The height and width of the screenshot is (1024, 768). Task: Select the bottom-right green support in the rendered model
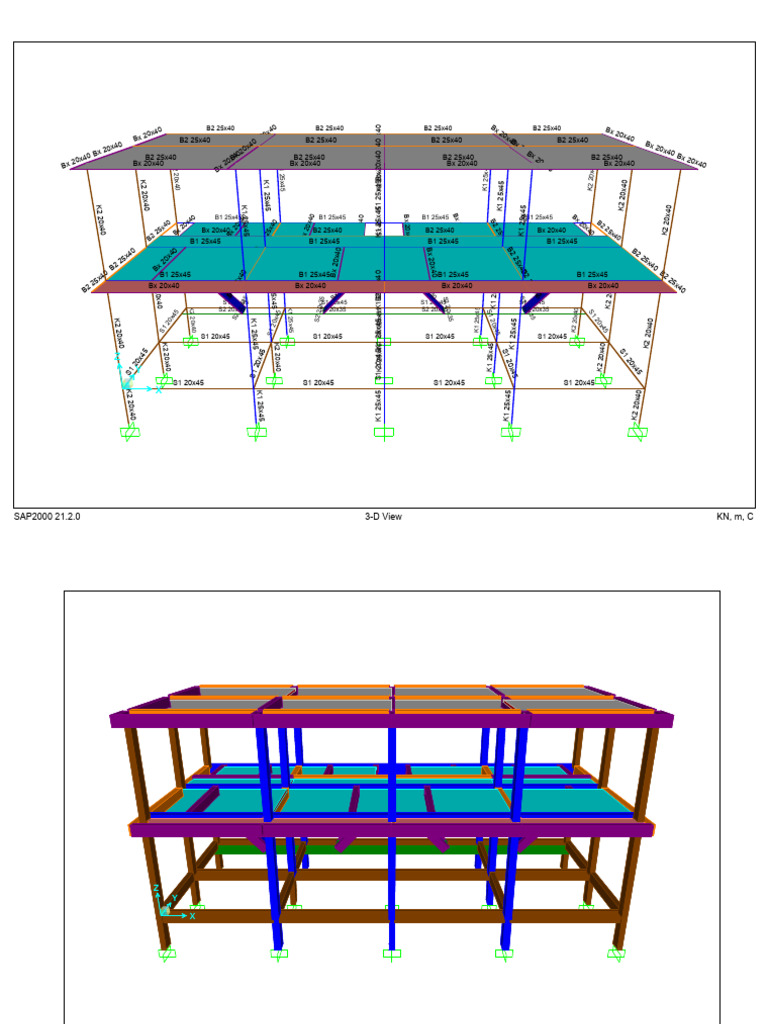tap(616, 954)
